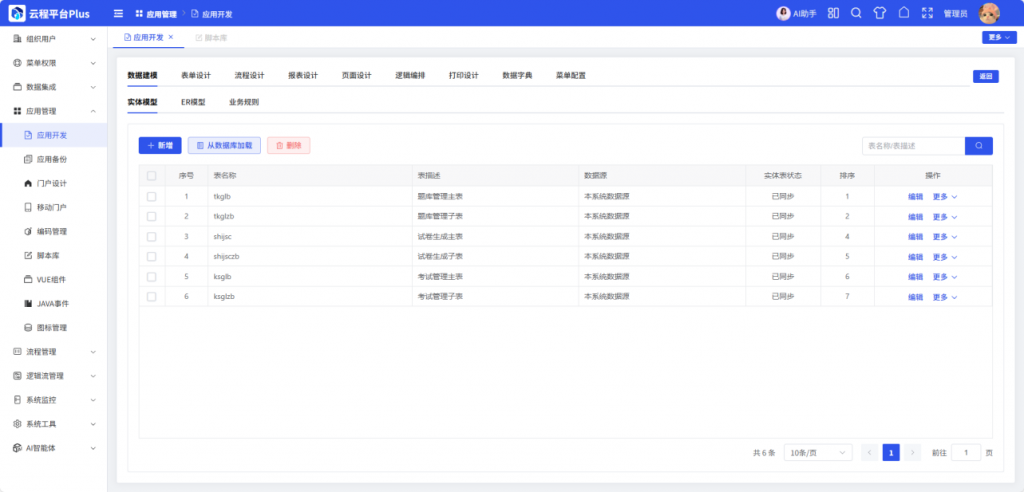The width and height of the screenshot is (1024, 492).
Task: Expand the 数据集成 sidebar menu
Action: (x=54, y=87)
